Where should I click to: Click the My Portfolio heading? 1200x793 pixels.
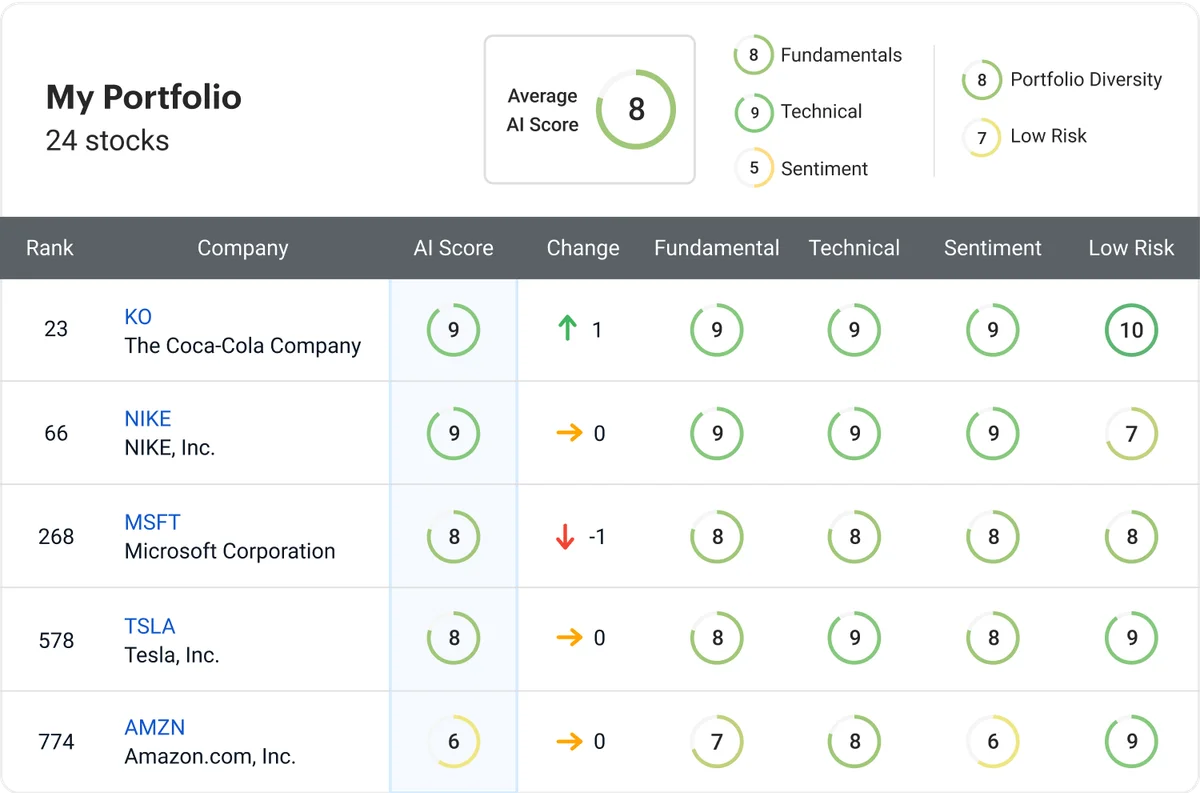pyautogui.click(x=143, y=97)
